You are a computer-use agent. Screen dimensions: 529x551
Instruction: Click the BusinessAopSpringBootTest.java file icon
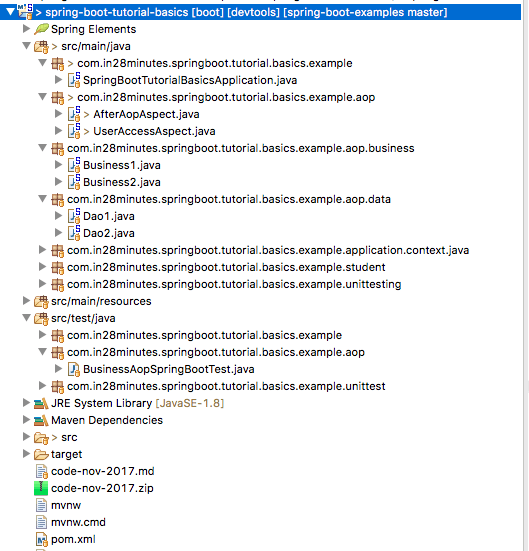click(74, 369)
